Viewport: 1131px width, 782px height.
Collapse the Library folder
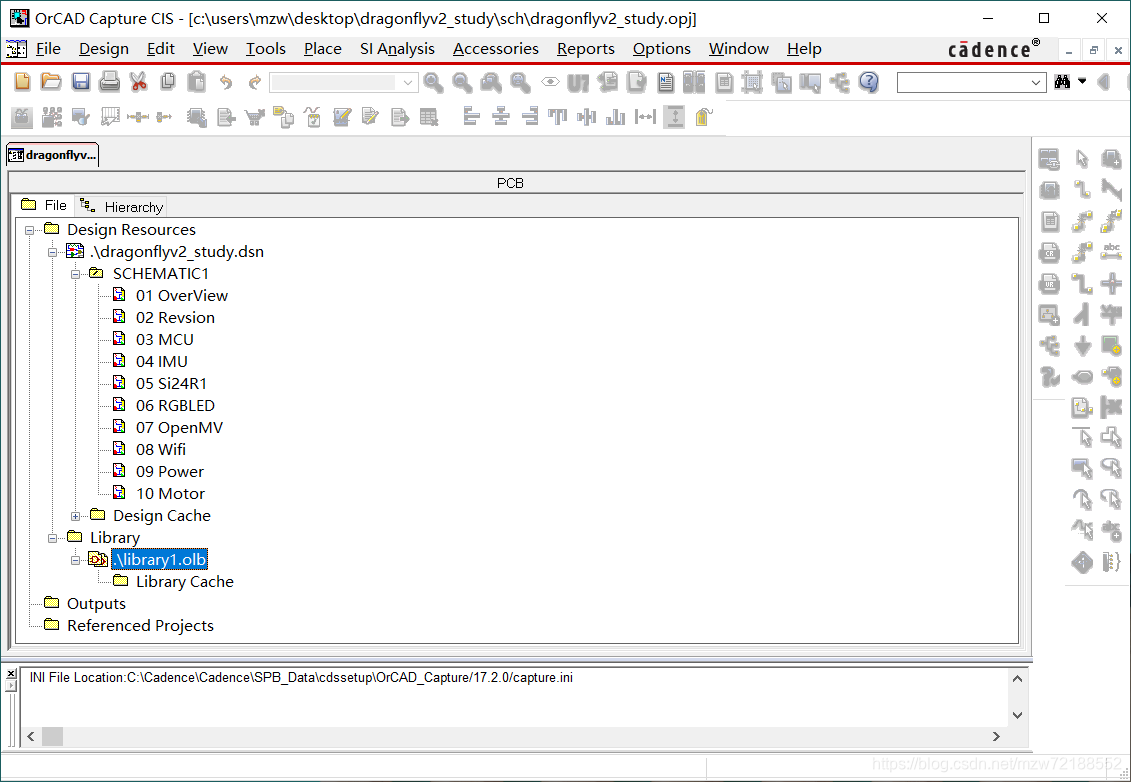pos(53,538)
